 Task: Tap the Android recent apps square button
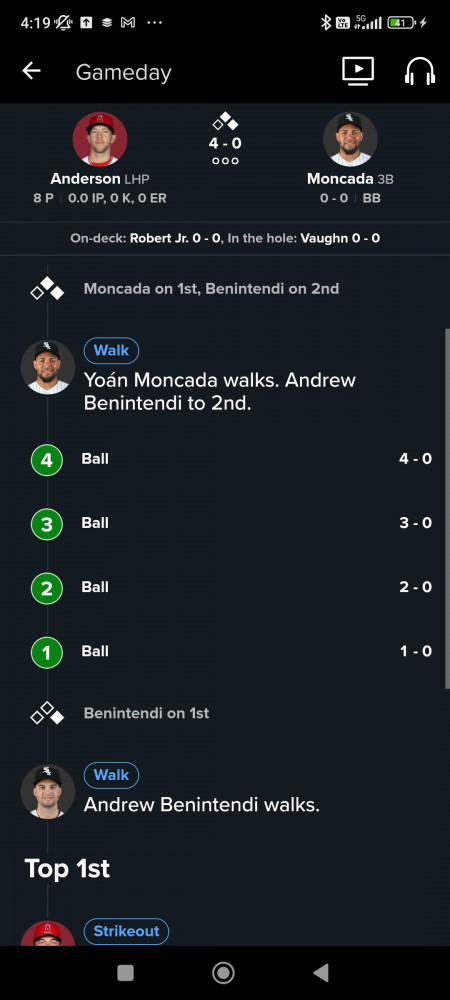[x=126, y=973]
